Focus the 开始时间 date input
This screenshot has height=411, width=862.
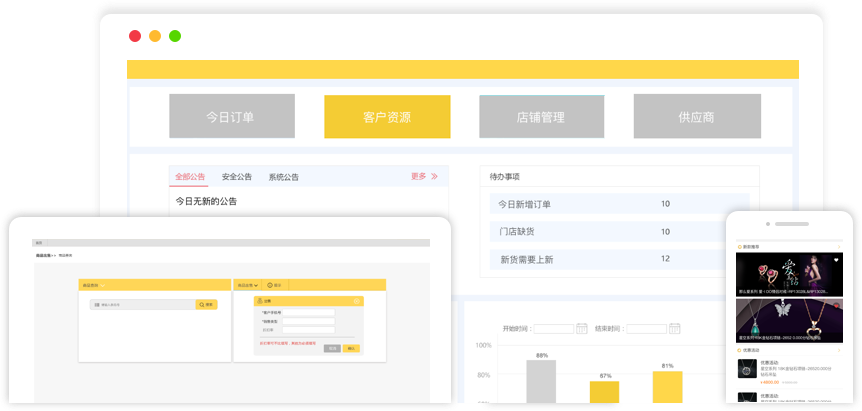(554, 329)
